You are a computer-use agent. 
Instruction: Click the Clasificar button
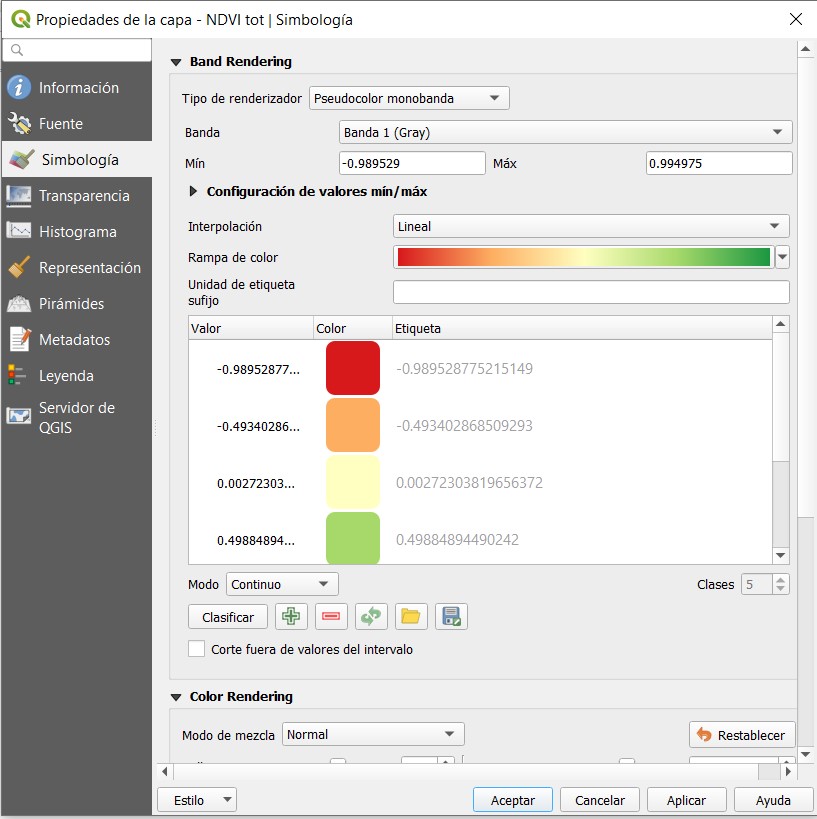point(228,617)
